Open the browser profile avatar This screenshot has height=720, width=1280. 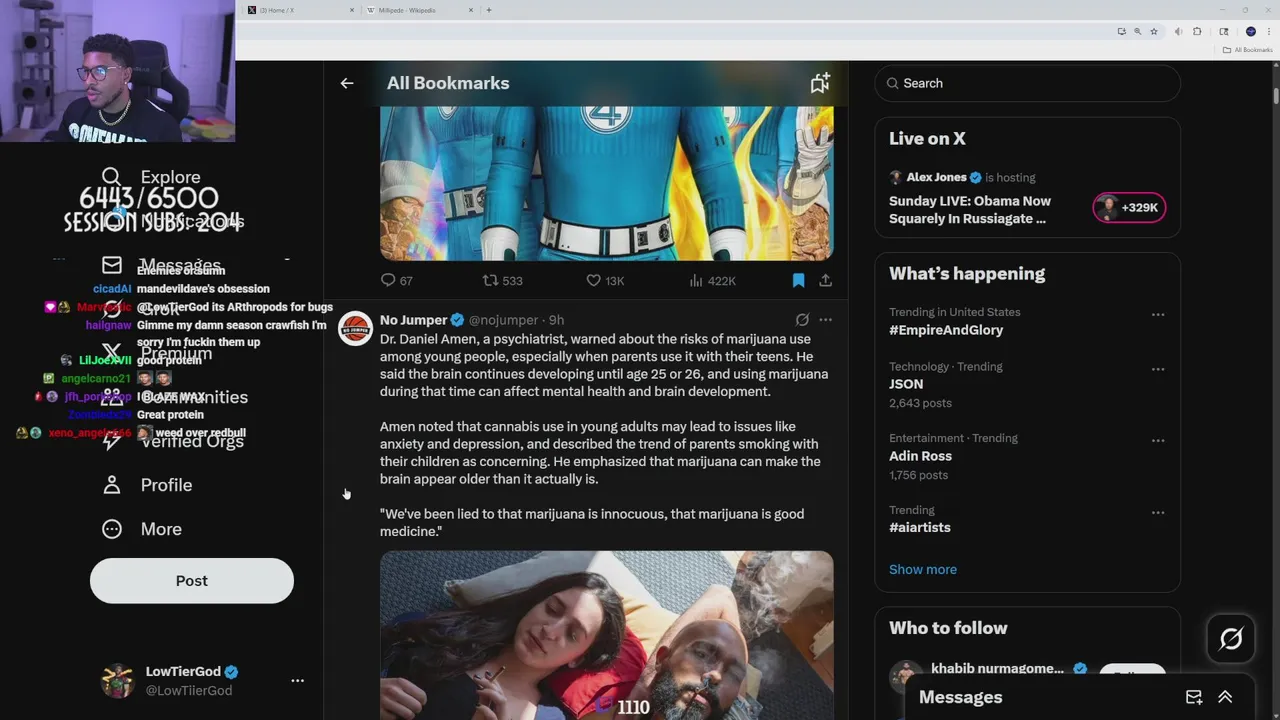(x=1251, y=32)
